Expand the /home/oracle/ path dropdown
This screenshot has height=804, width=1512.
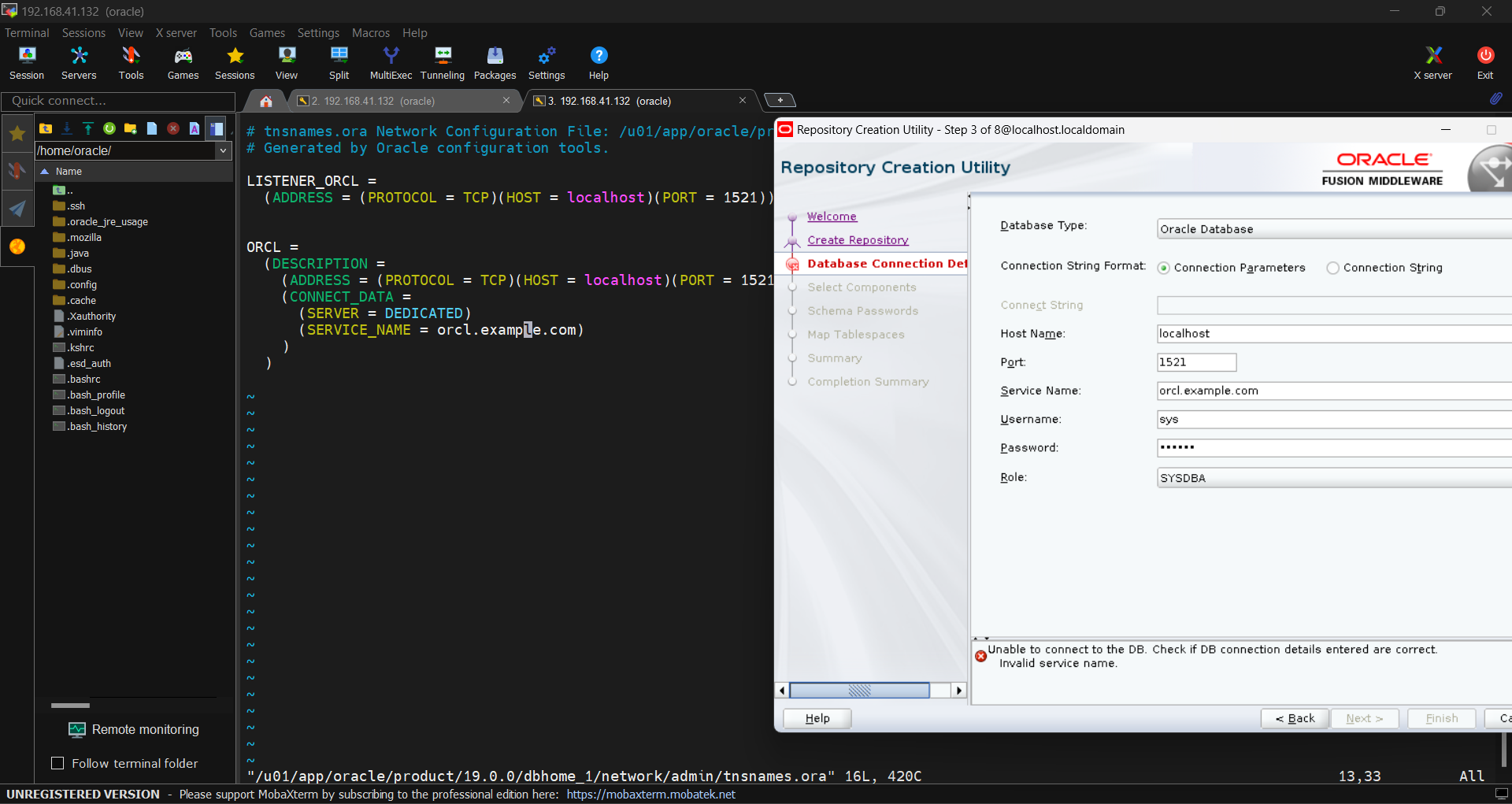(x=223, y=150)
